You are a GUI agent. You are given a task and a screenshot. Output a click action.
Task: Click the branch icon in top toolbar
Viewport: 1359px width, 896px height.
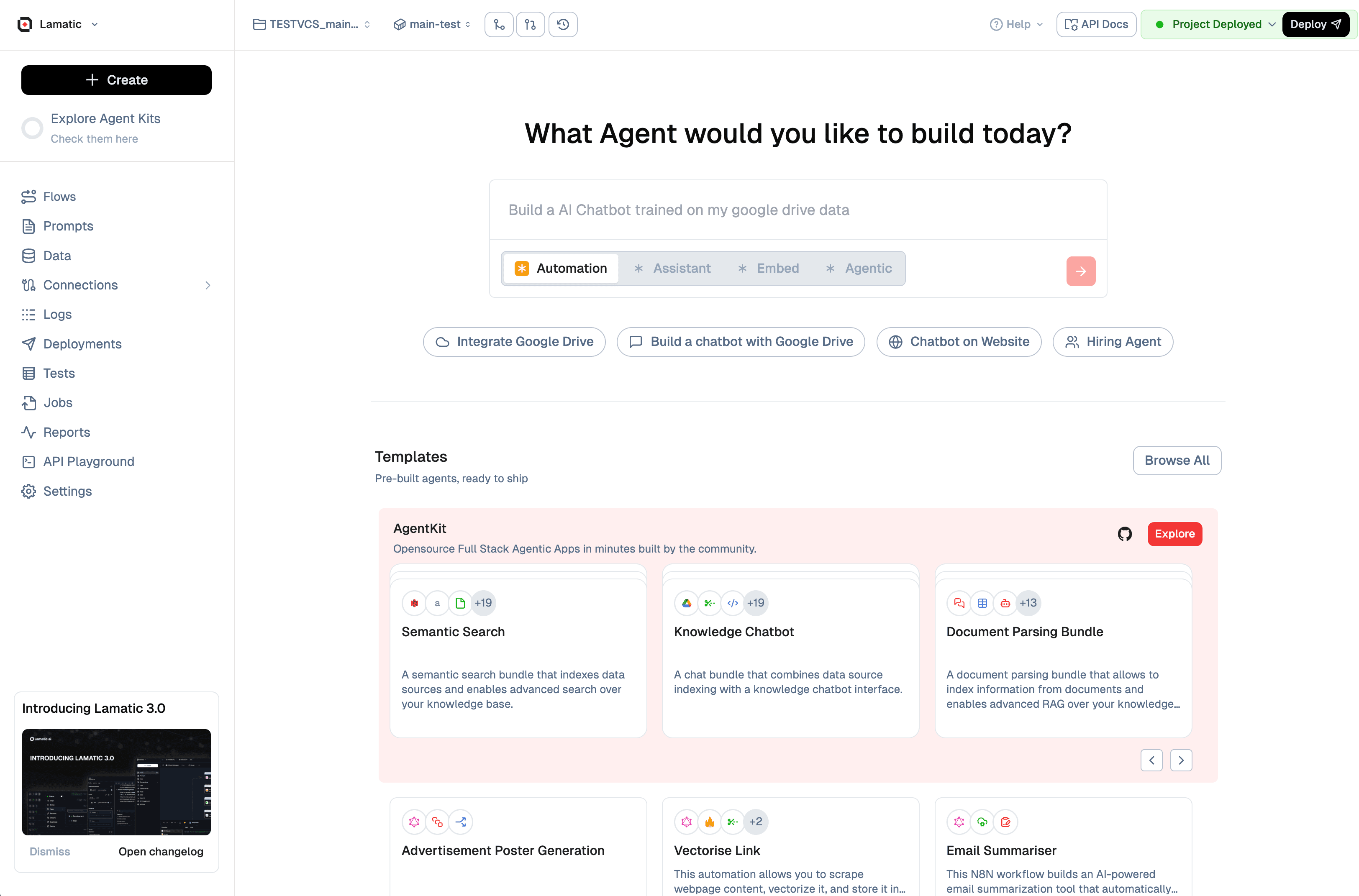499,25
